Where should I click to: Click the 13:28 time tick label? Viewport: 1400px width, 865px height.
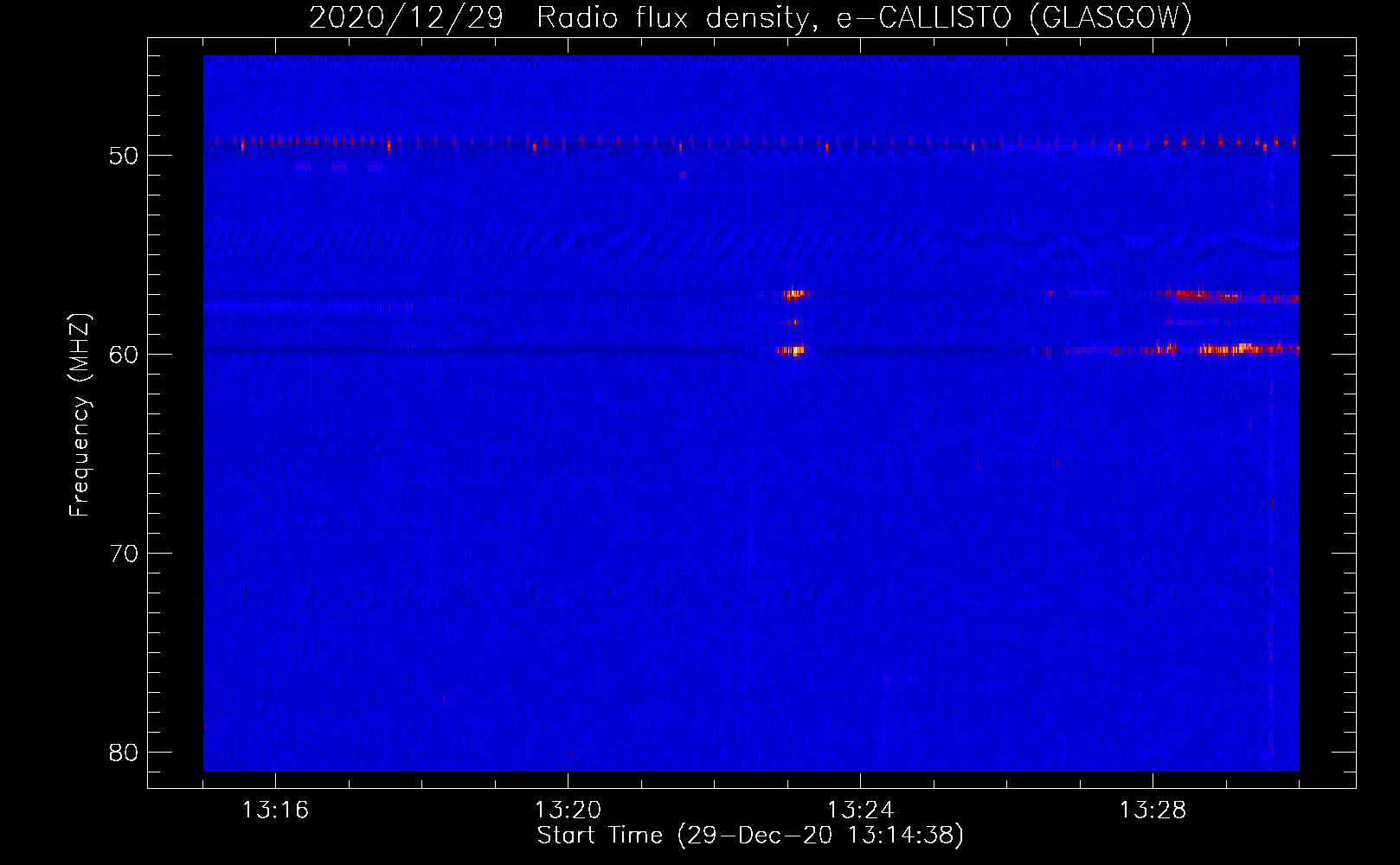coord(1153,811)
